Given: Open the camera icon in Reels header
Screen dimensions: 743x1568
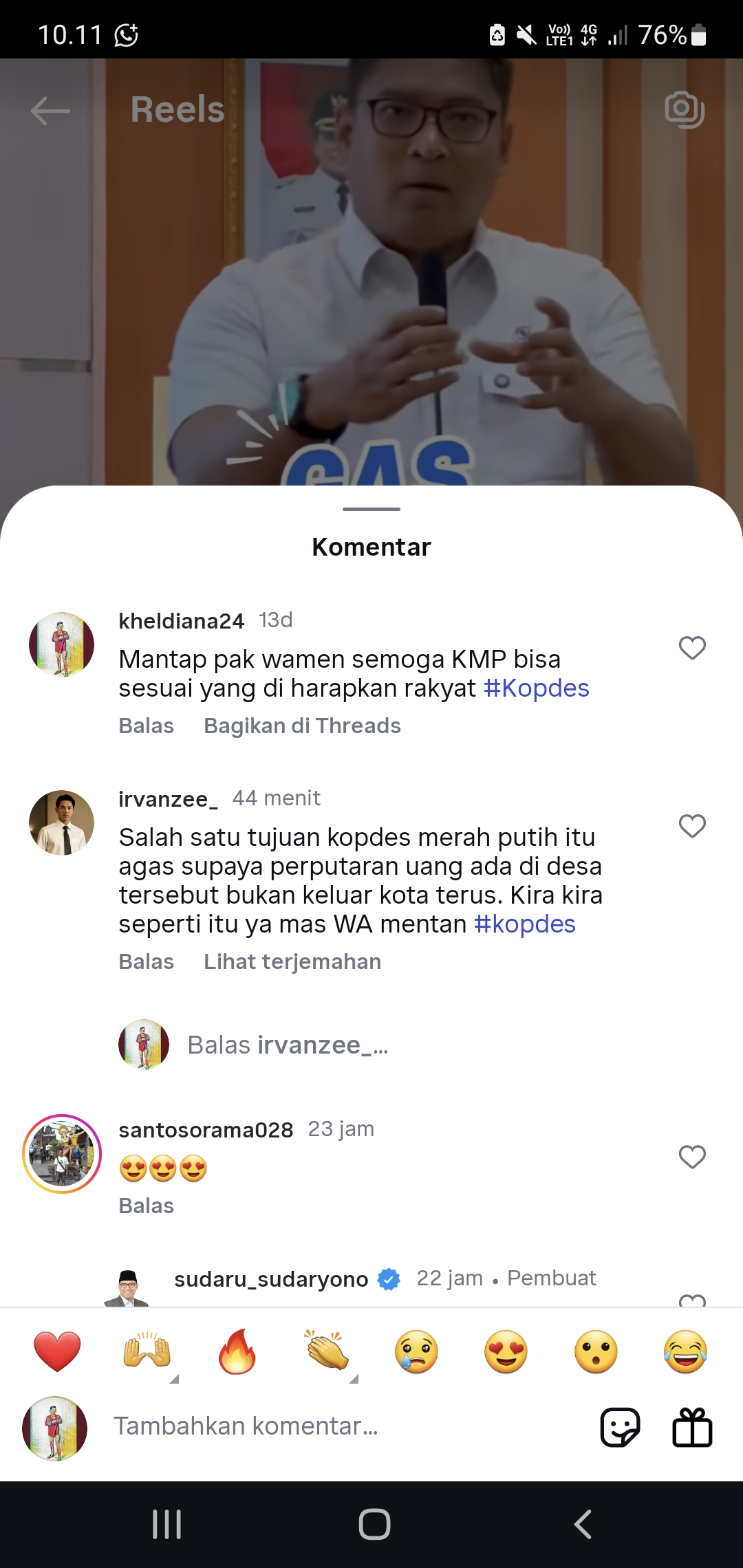Looking at the screenshot, I should pyautogui.click(x=685, y=109).
